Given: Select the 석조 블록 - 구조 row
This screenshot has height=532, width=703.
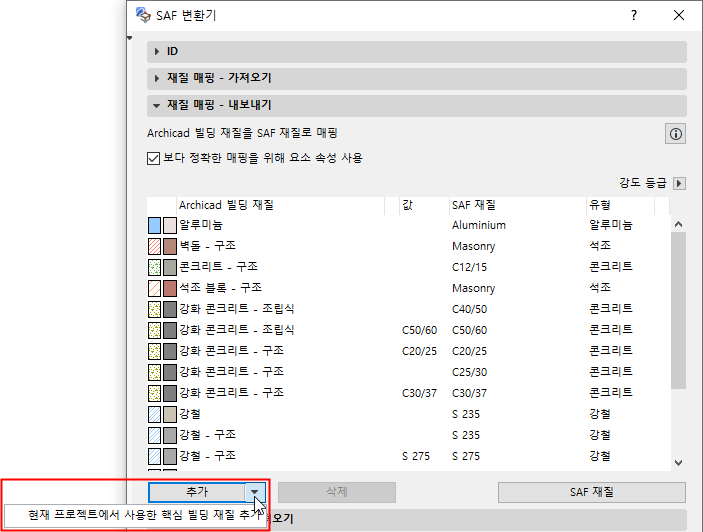Looking at the screenshot, I should click(408, 288).
